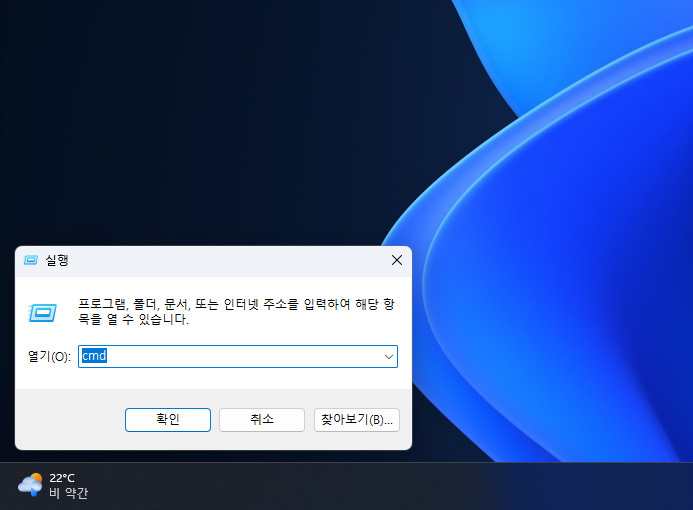This screenshot has height=510, width=693.
Task: Close the 실행 dialog with X
Action: coord(397,260)
